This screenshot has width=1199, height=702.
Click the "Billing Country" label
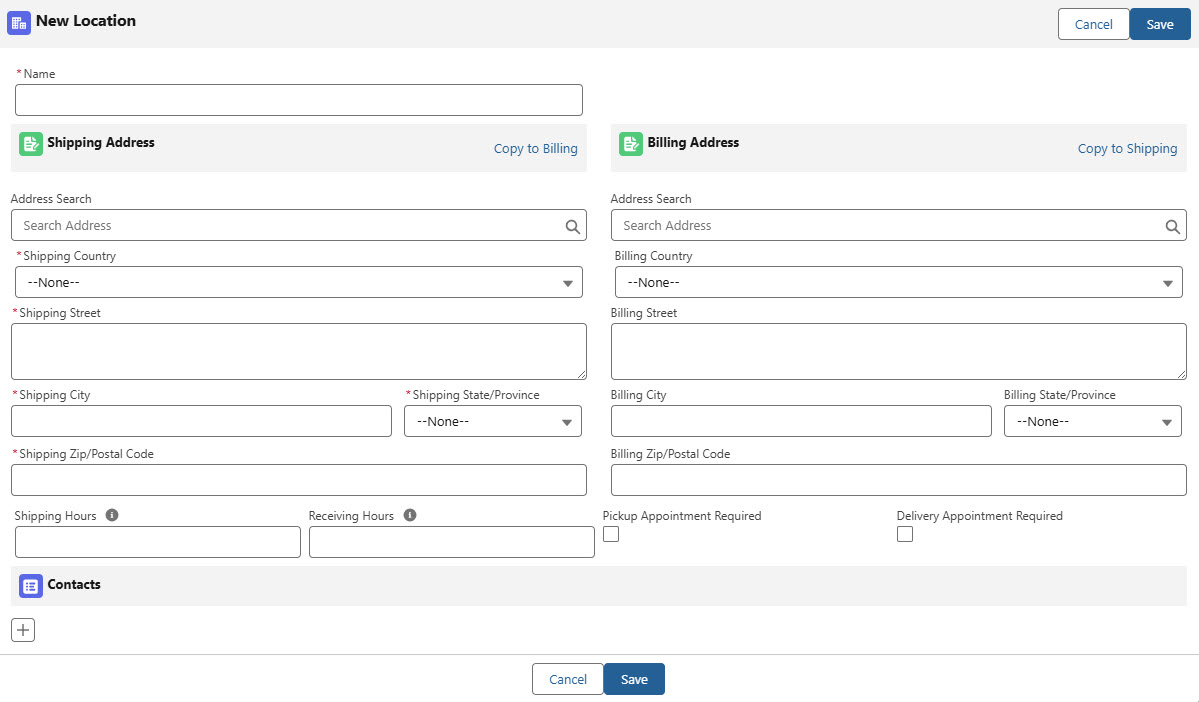click(654, 255)
